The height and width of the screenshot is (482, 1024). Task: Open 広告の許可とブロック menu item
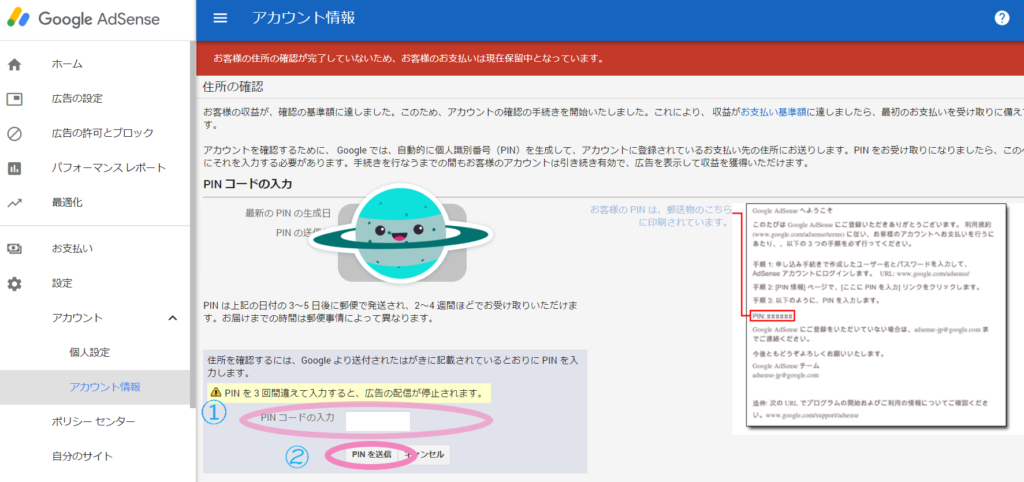pos(103,133)
